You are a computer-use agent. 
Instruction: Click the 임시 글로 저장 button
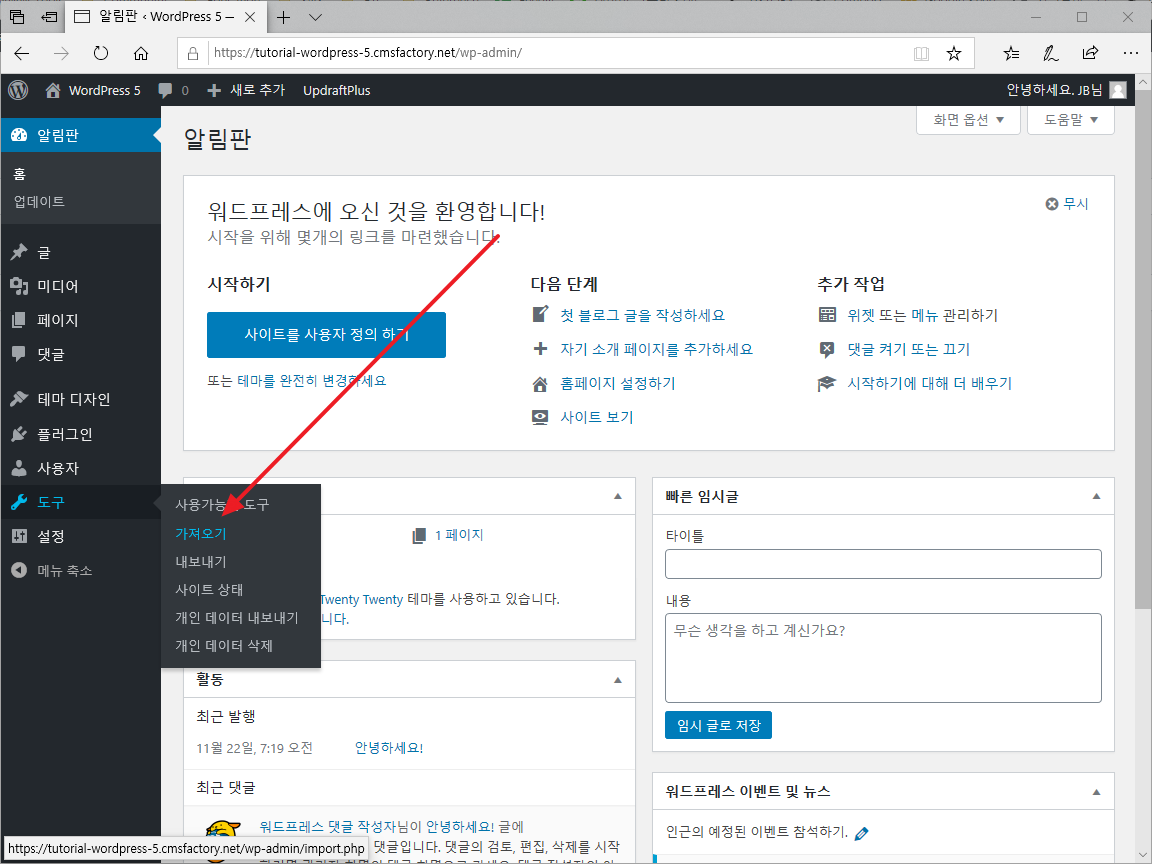pyautogui.click(x=718, y=725)
